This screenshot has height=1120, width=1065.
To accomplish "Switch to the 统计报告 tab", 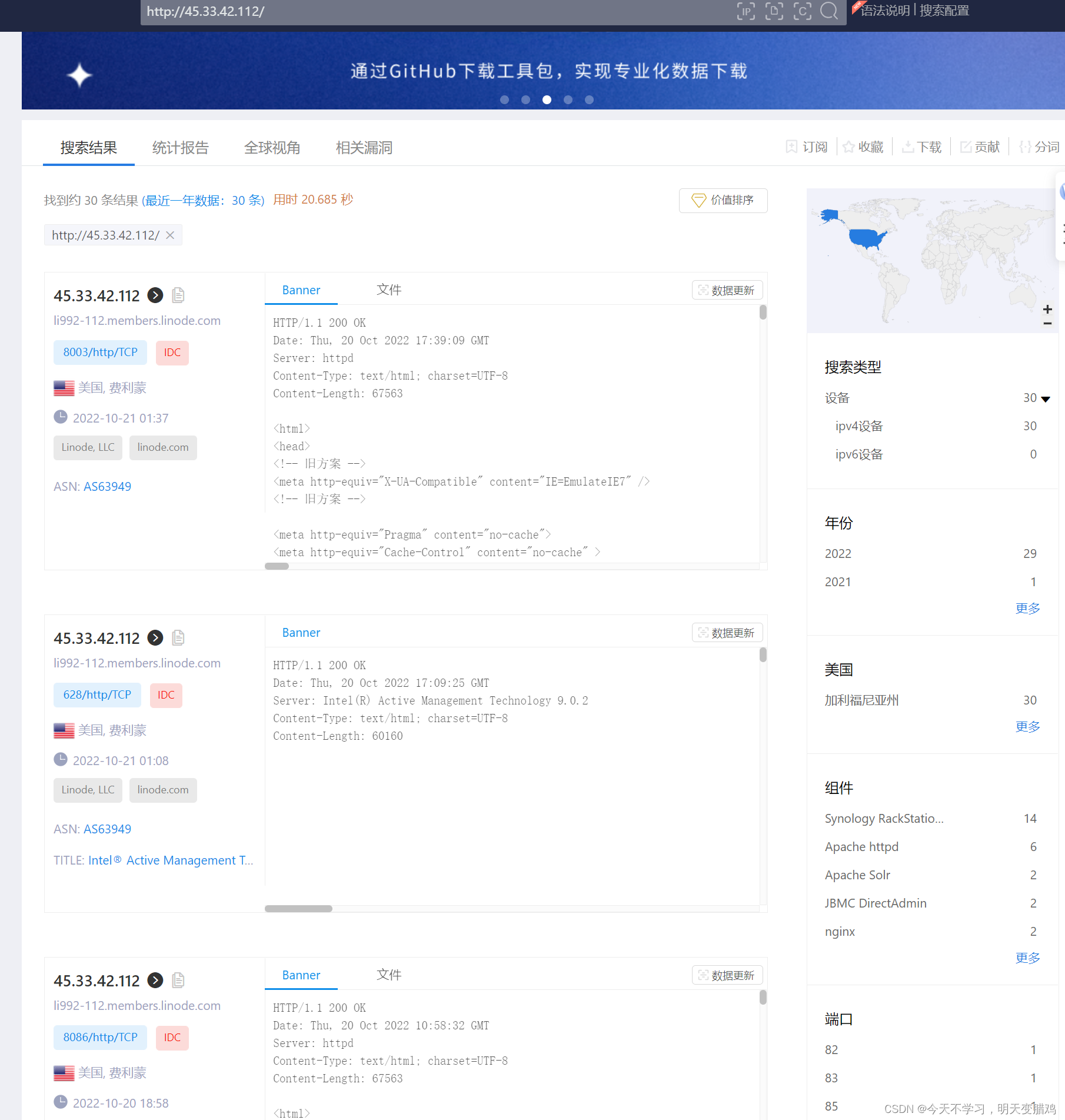I will (181, 148).
